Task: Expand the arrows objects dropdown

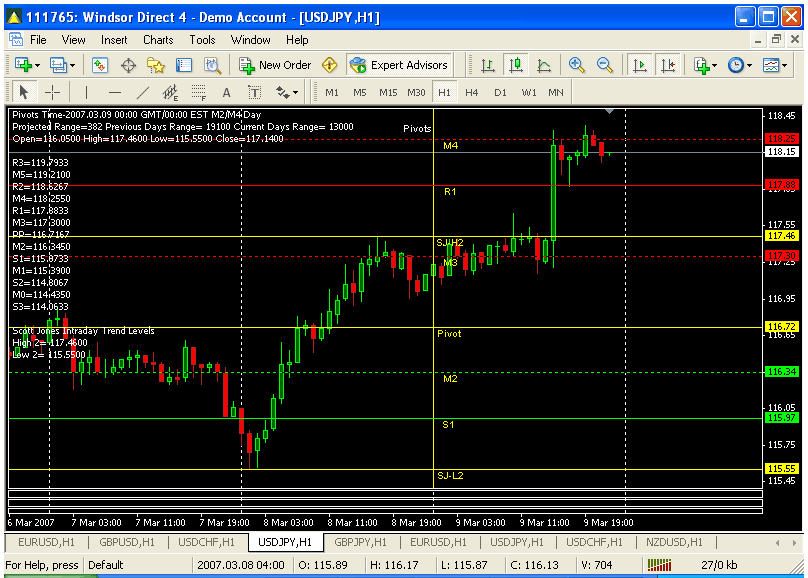Action: tap(286, 93)
